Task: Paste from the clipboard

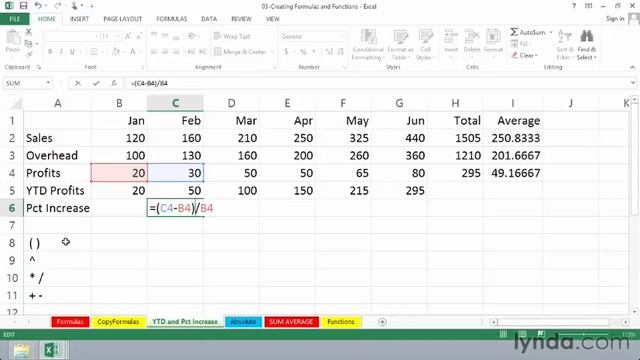Action: pos(13,41)
